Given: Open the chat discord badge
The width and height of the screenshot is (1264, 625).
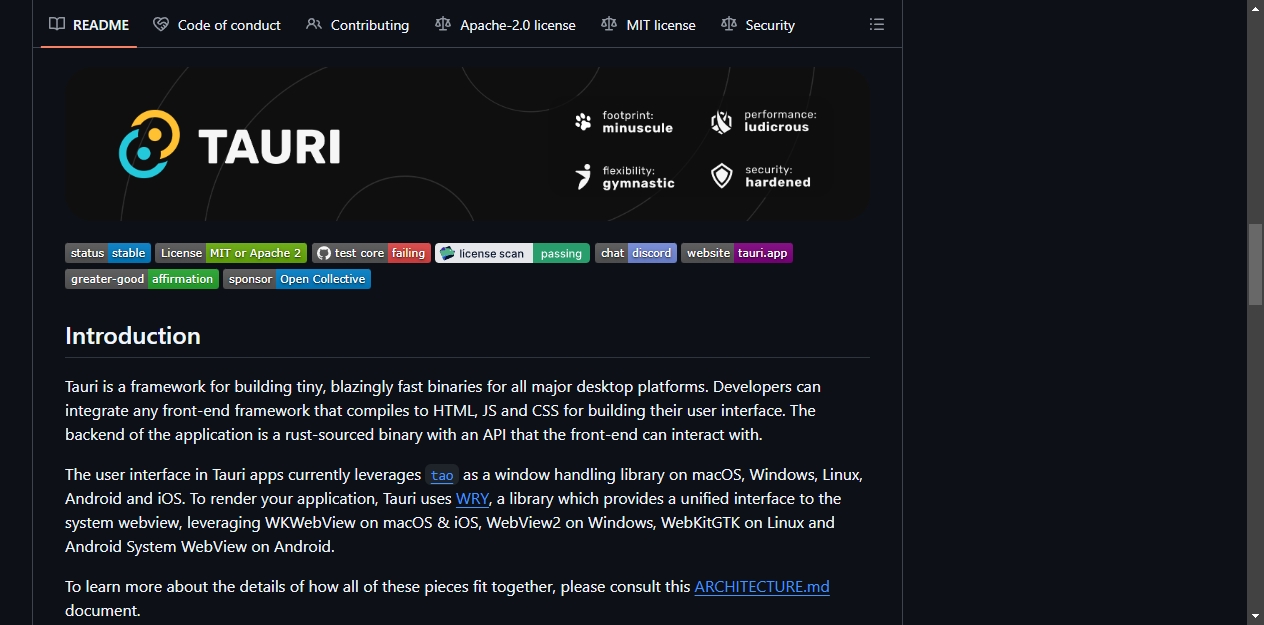Looking at the screenshot, I should coord(636,253).
